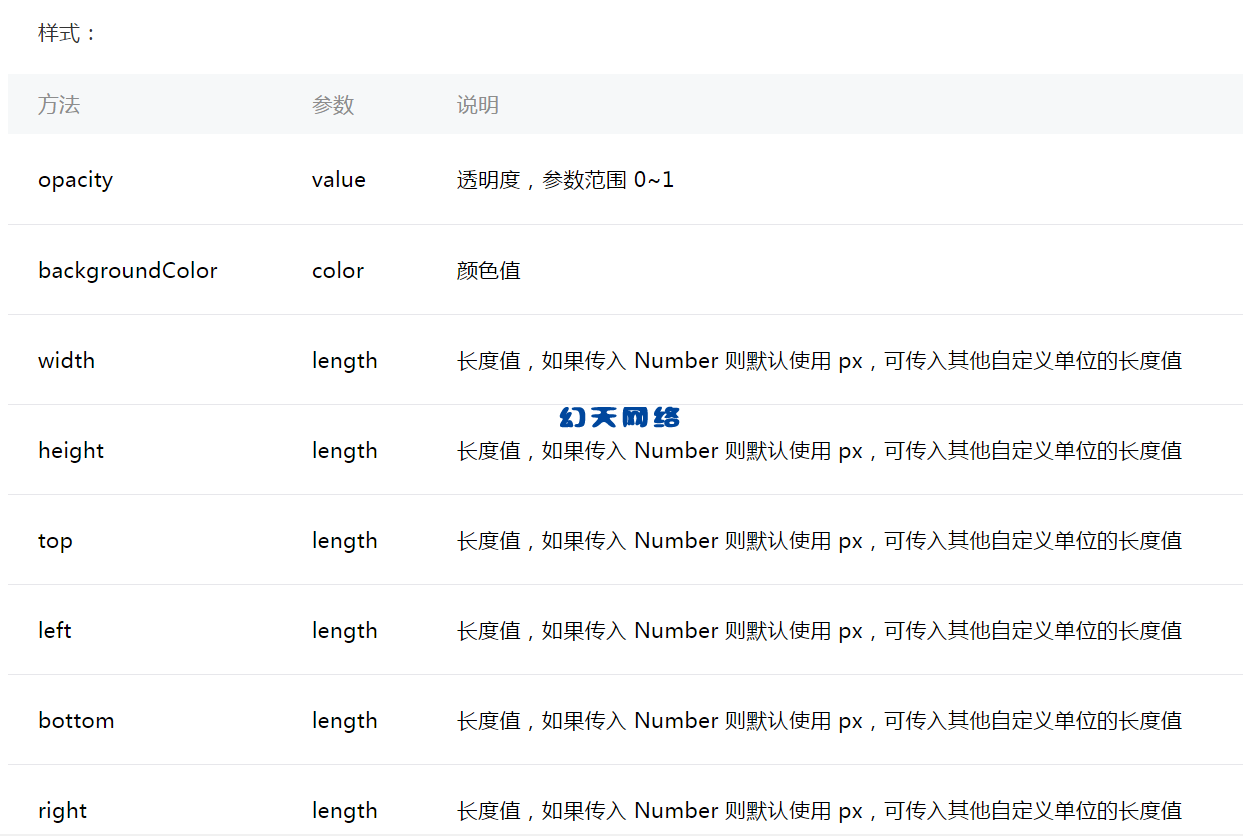Viewport: 1243px width, 836px height.
Task: Select the backgroundColor method name
Action: coord(127,270)
